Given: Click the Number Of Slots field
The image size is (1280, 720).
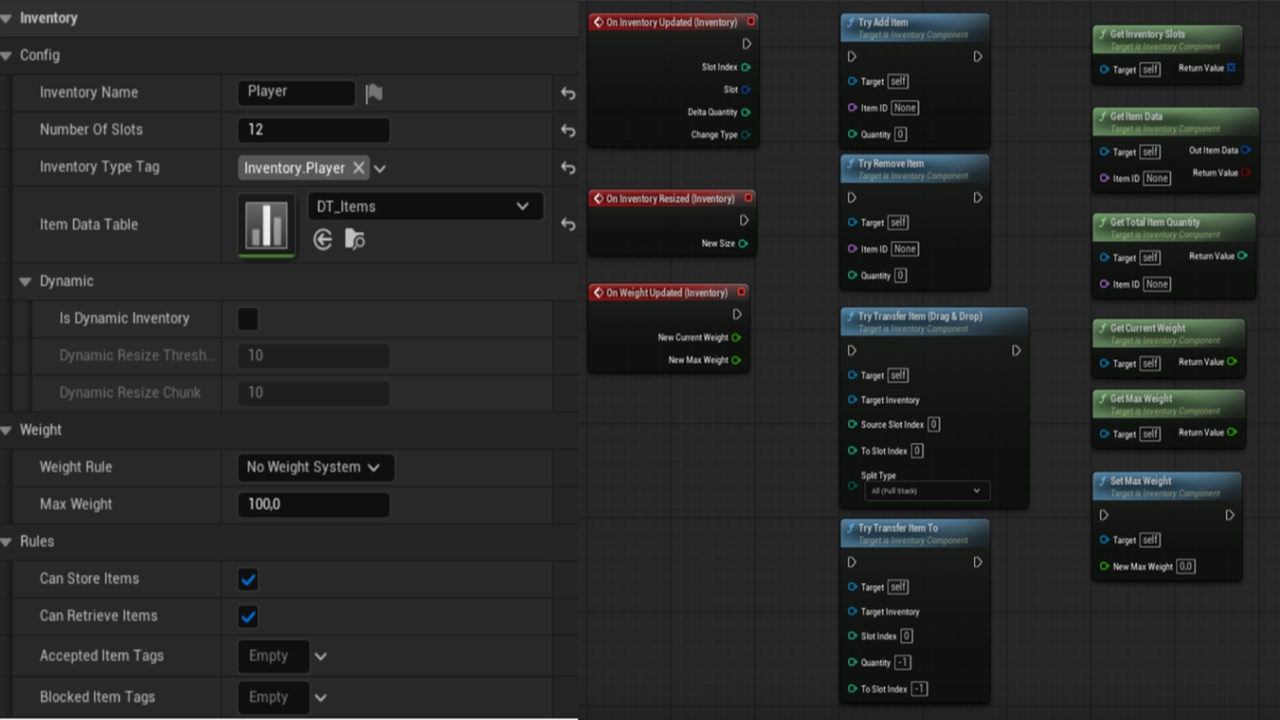Looking at the screenshot, I should tap(313, 130).
